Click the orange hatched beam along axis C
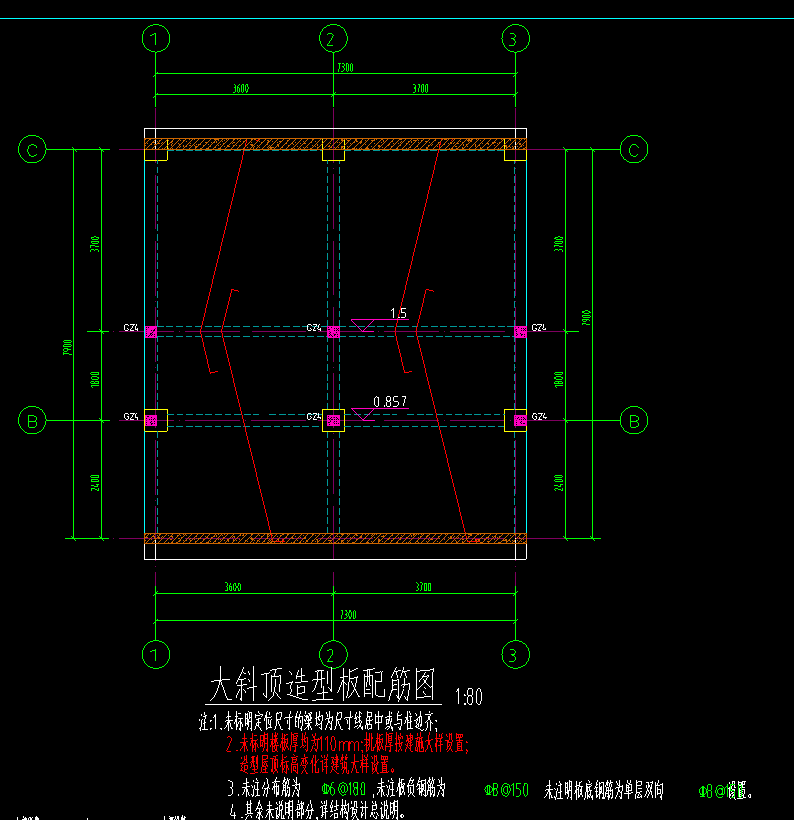This screenshot has height=820, width=794. point(335,144)
